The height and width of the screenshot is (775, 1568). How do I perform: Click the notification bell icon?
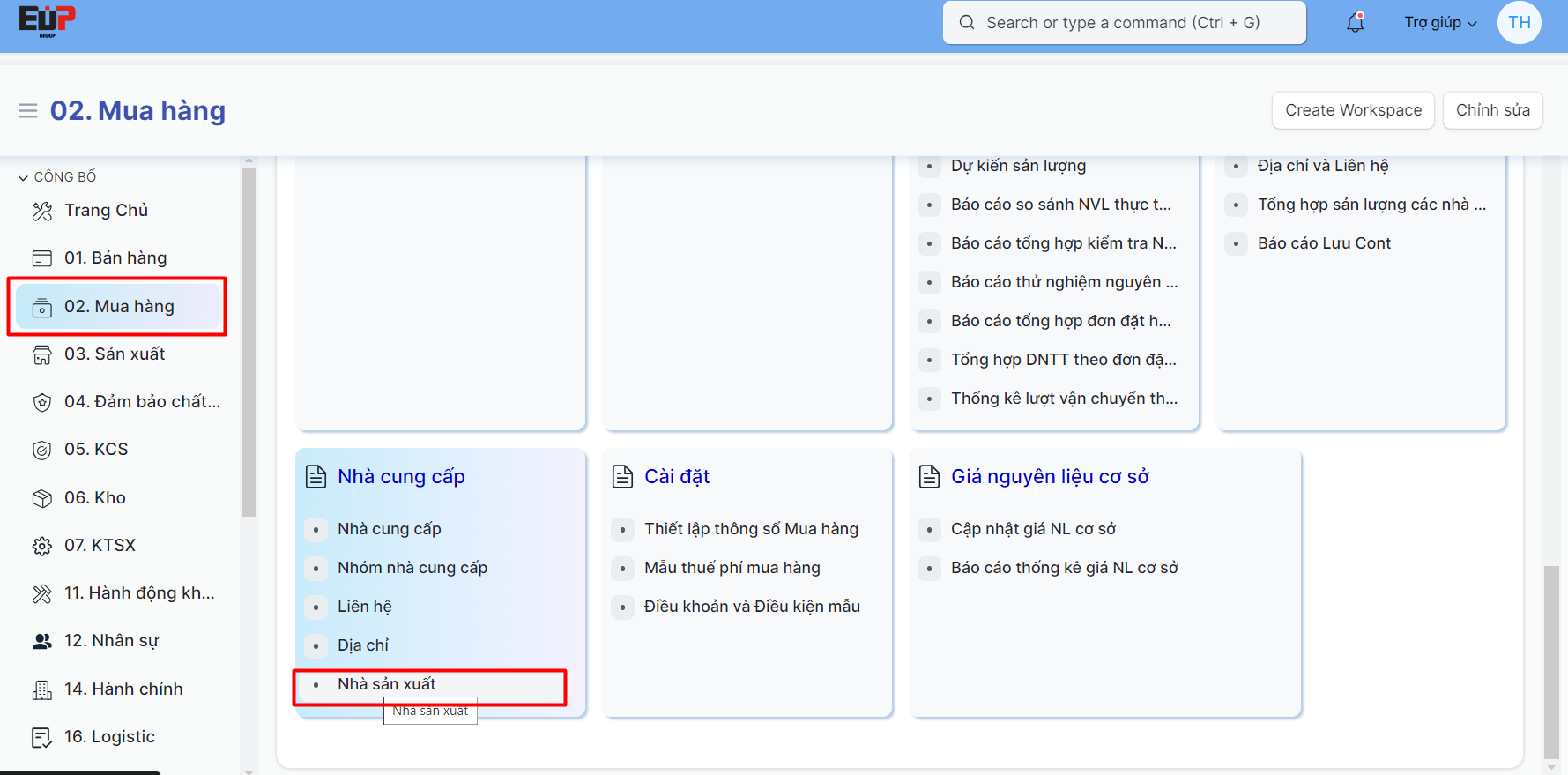[1355, 23]
